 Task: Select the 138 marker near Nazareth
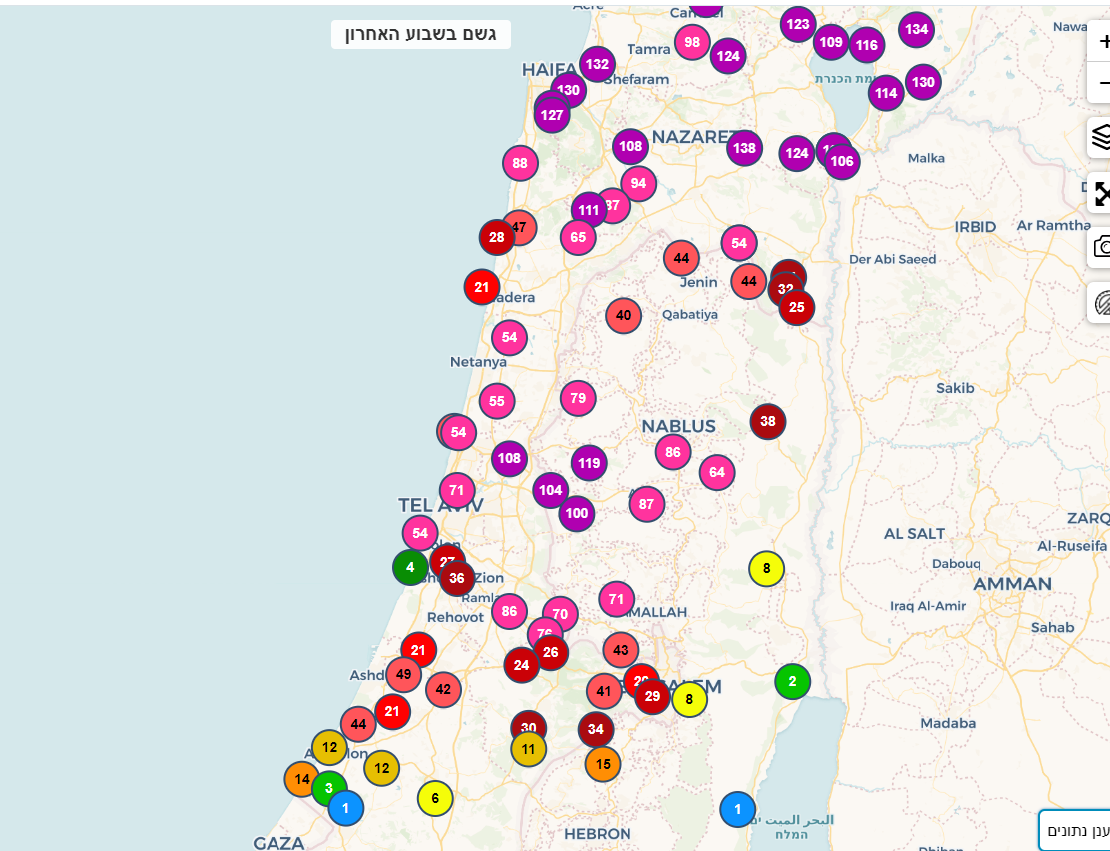(x=744, y=148)
